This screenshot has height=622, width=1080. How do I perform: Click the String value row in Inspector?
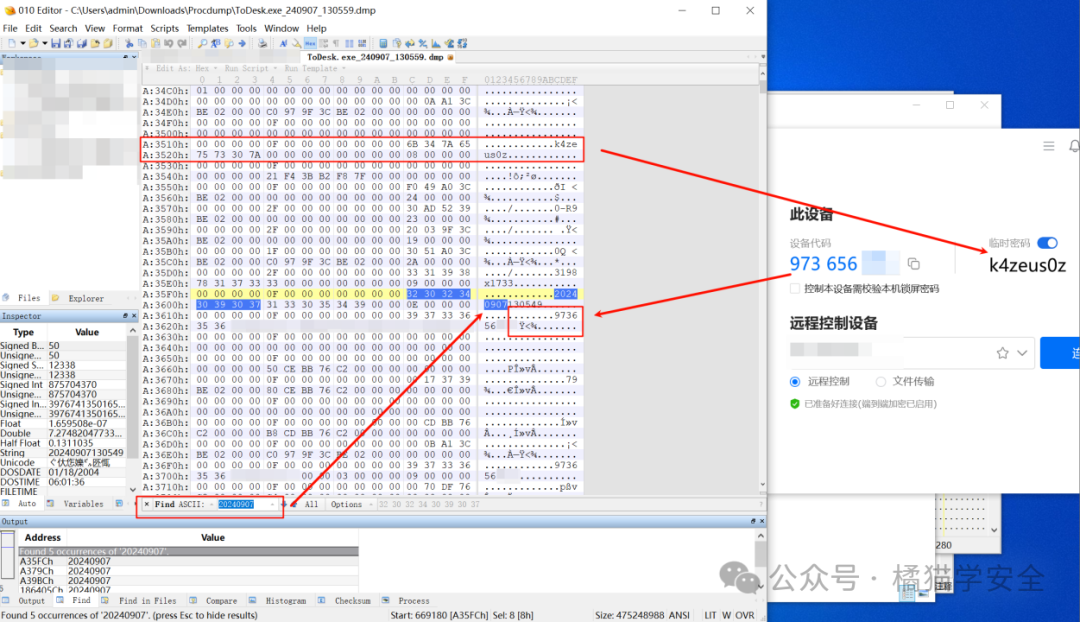pos(63,453)
